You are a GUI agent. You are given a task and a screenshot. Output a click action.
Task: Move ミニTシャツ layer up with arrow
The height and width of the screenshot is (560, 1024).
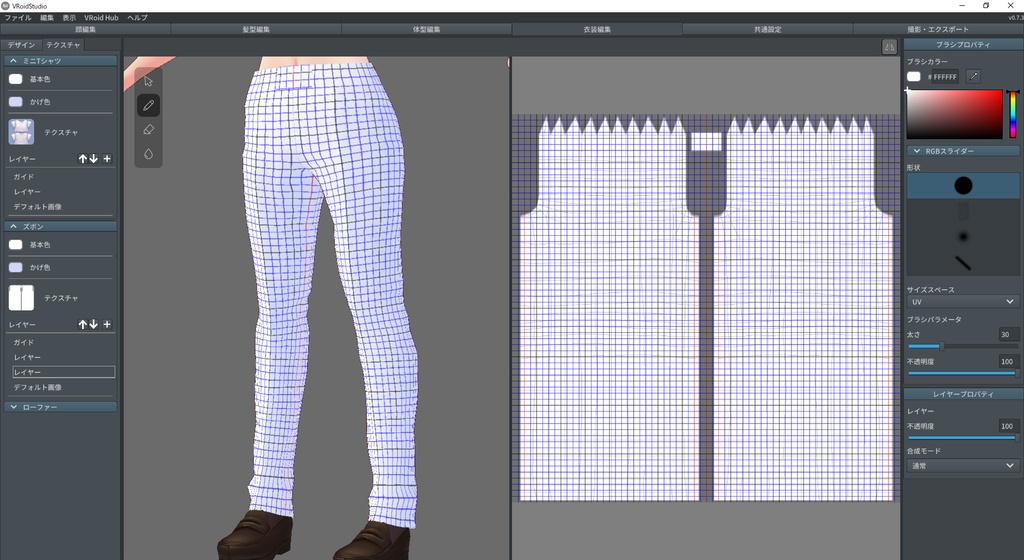(82, 159)
